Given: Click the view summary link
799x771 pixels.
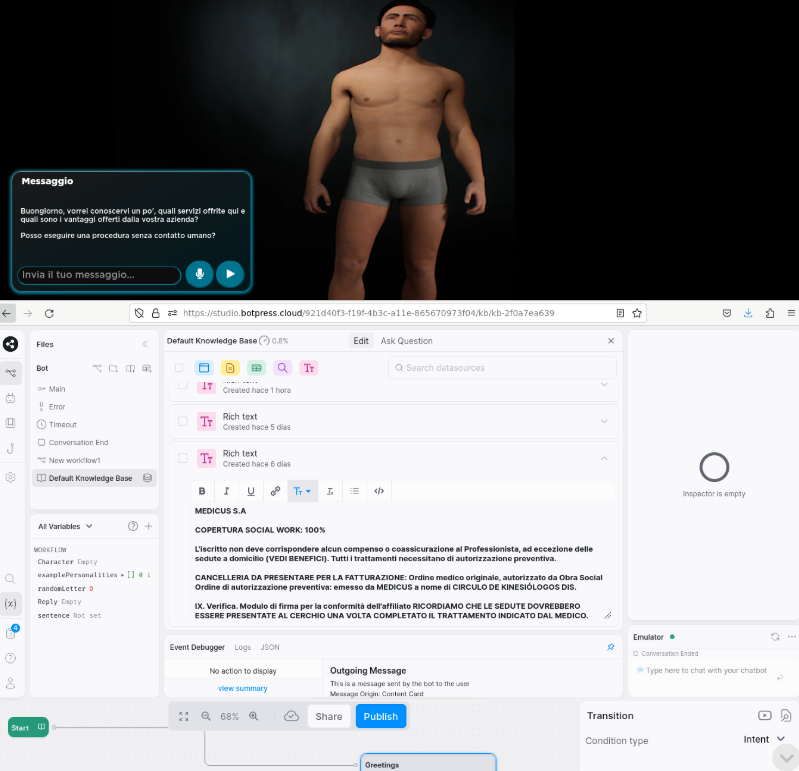Looking at the screenshot, I should pos(243,688).
